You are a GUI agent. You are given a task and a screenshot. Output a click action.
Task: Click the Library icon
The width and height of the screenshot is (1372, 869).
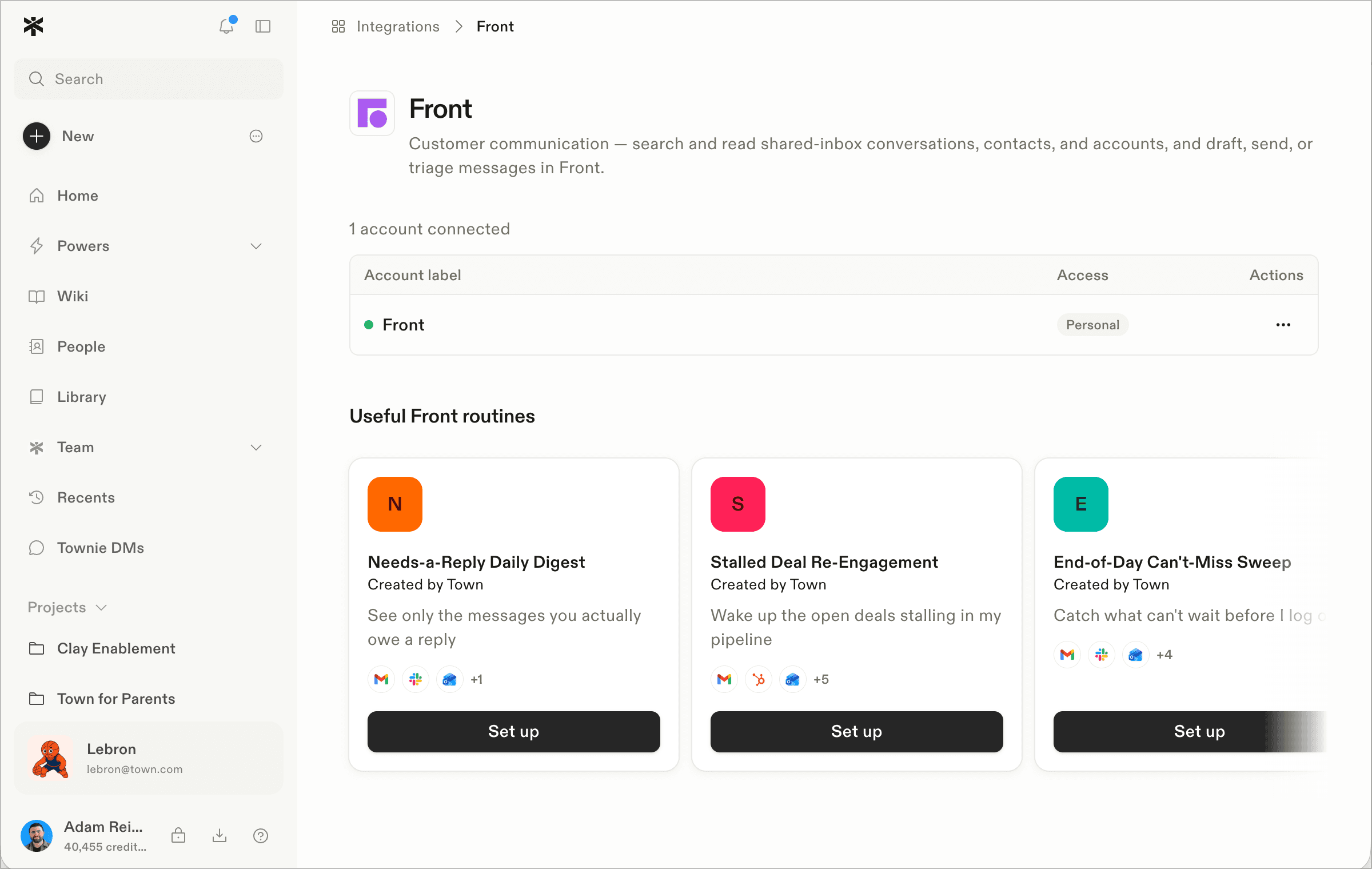tap(37, 397)
